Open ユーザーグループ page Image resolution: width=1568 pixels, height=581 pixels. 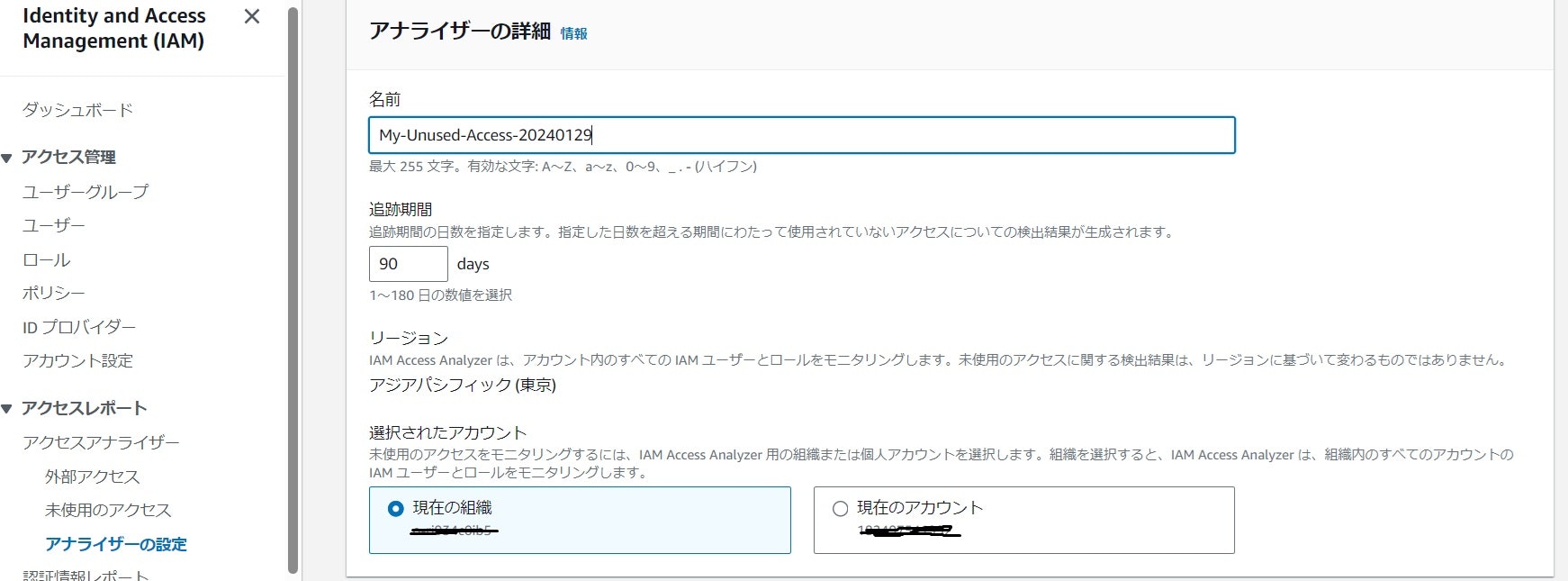coord(86,191)
